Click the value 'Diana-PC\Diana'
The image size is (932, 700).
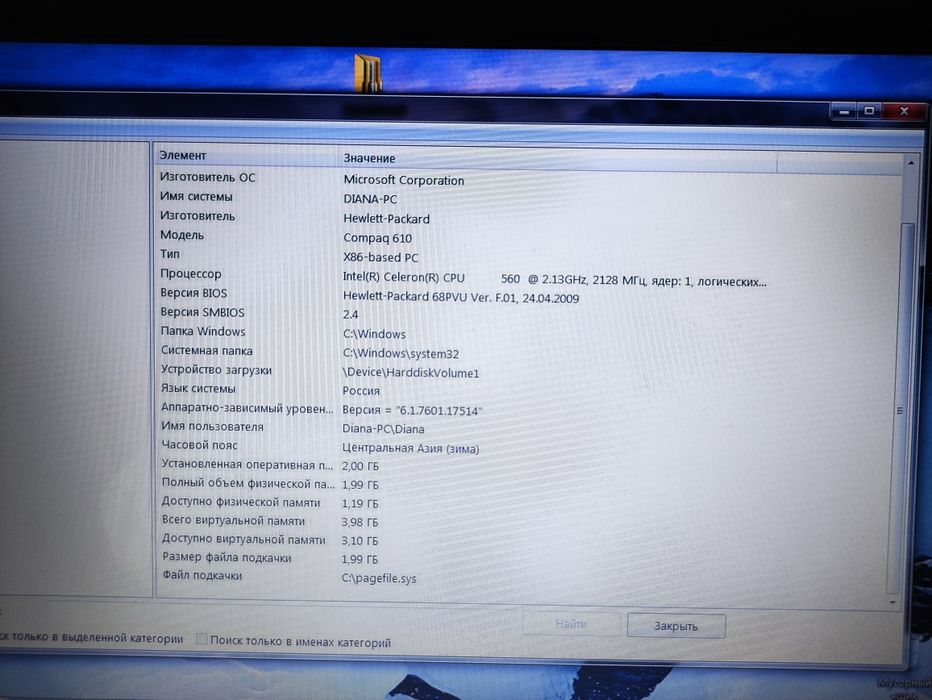click(x=383, y=428)
